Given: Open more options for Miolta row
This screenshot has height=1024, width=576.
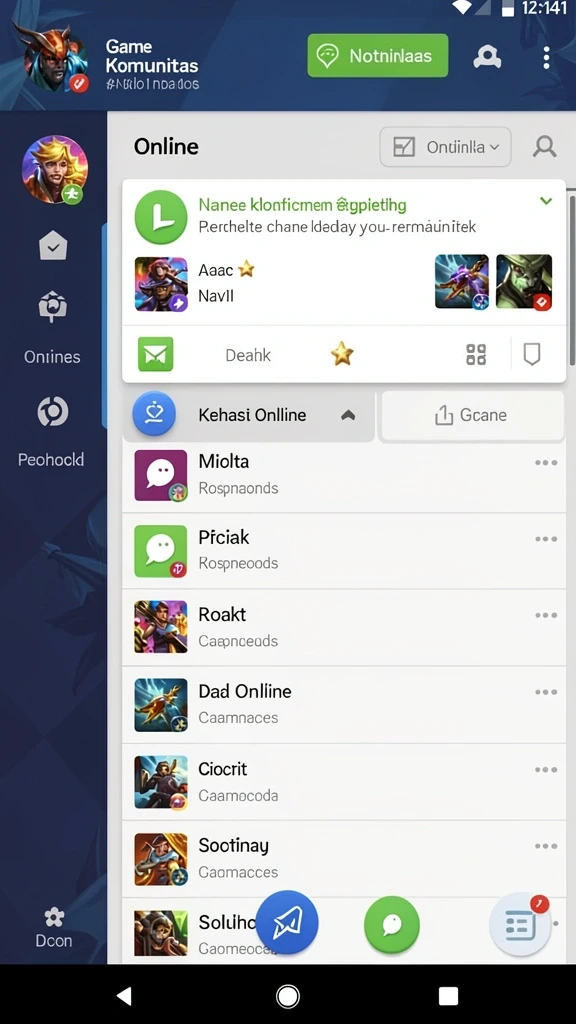Looking at the screenshot, I should 546,462.
